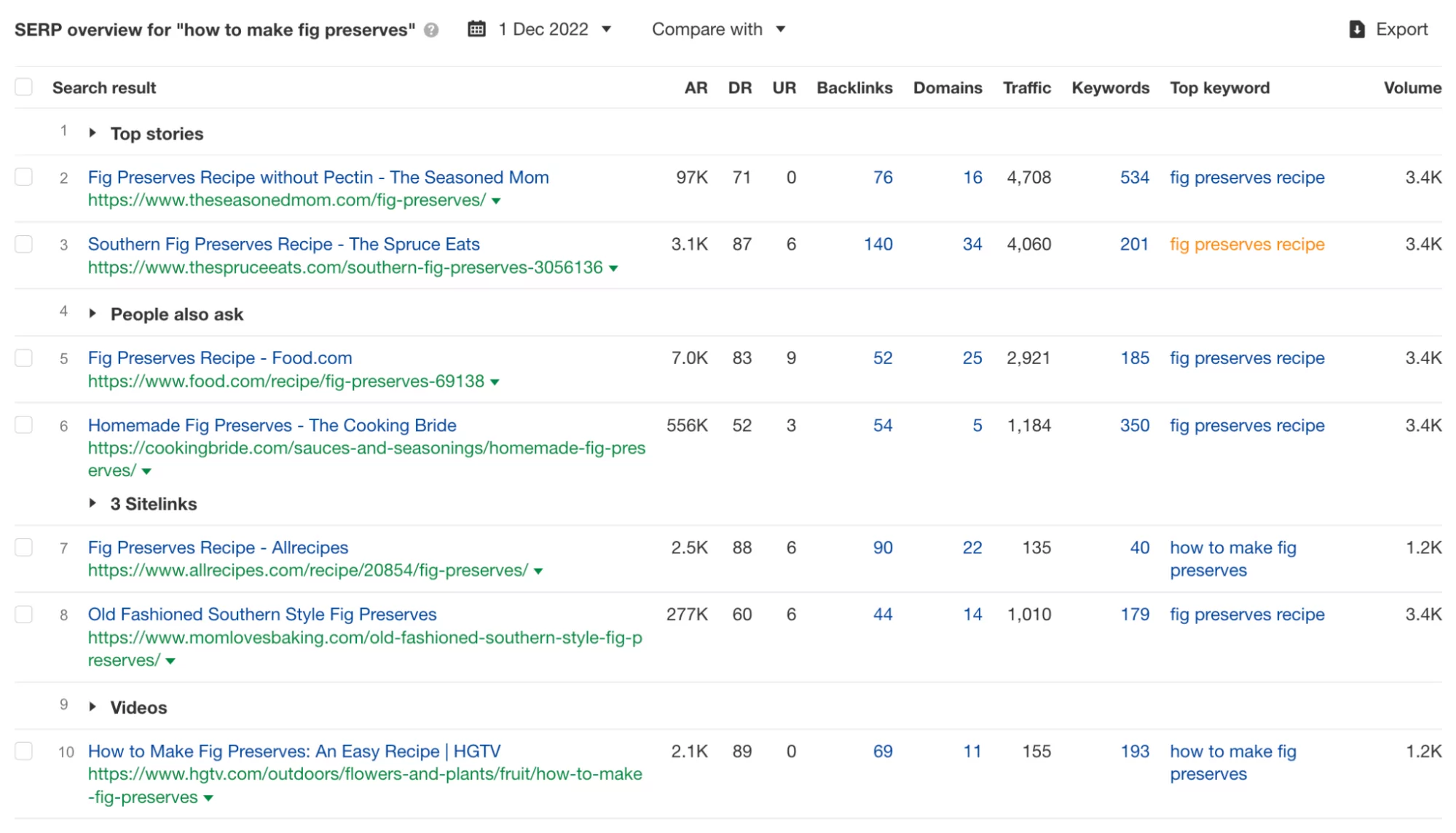The image size is (1456, 833).
Task: Open the URL caret menu for thespruceeats.com
Action: 614,268
